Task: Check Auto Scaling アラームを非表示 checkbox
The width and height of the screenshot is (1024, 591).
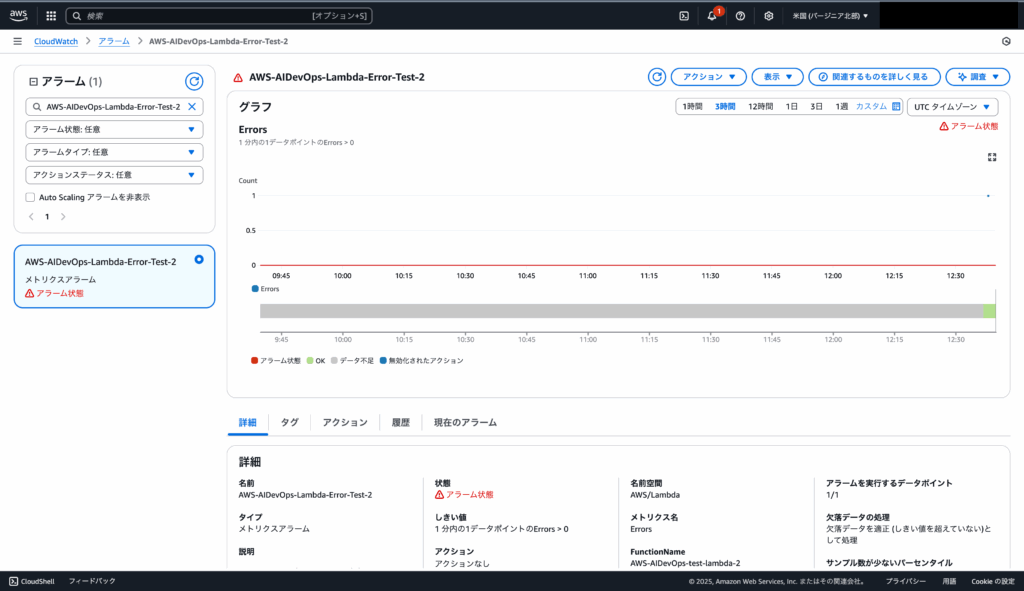Action: [30, 197]
